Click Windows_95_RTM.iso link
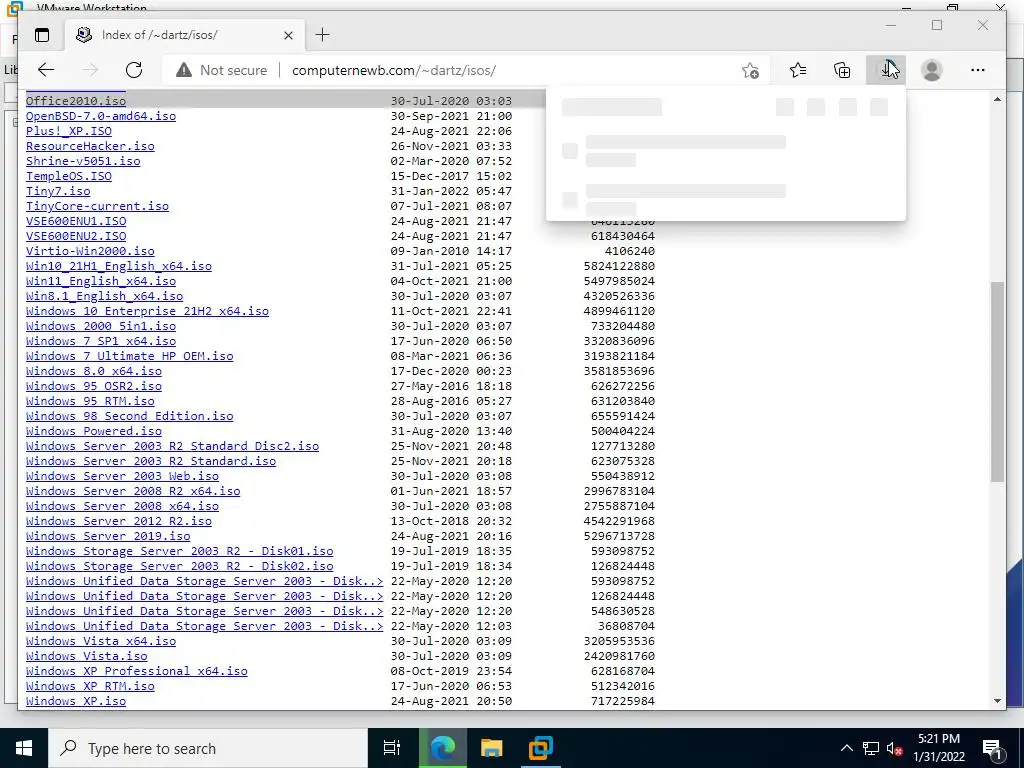 [x=90, y=401]
